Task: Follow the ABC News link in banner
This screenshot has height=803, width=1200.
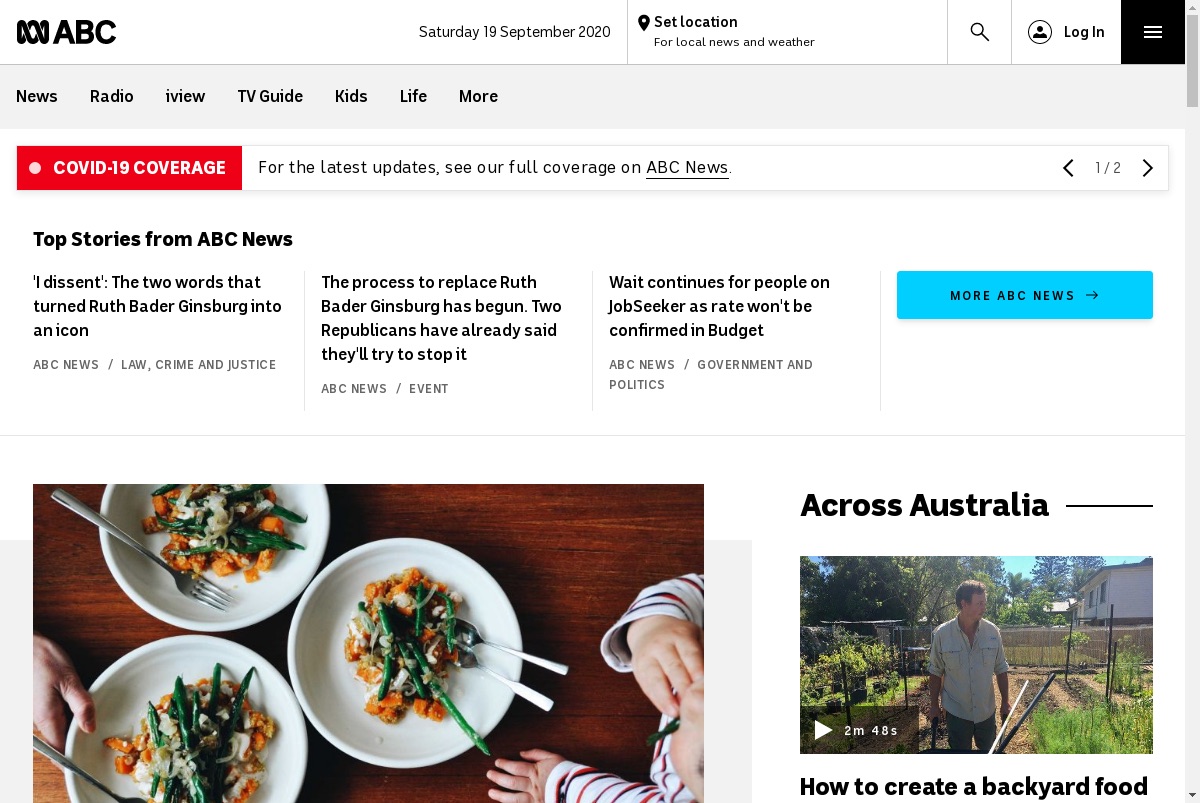Action: click(x=687, y=168)
